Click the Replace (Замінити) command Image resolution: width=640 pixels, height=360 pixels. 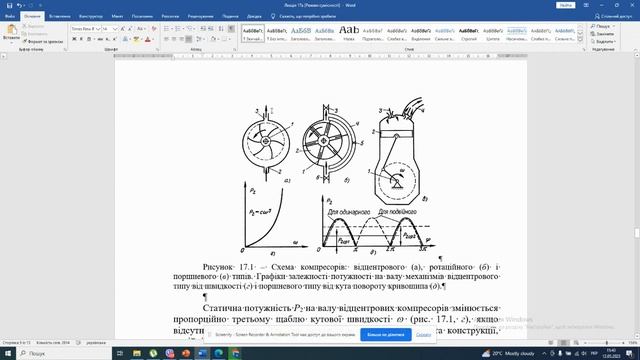click(602, 34)
